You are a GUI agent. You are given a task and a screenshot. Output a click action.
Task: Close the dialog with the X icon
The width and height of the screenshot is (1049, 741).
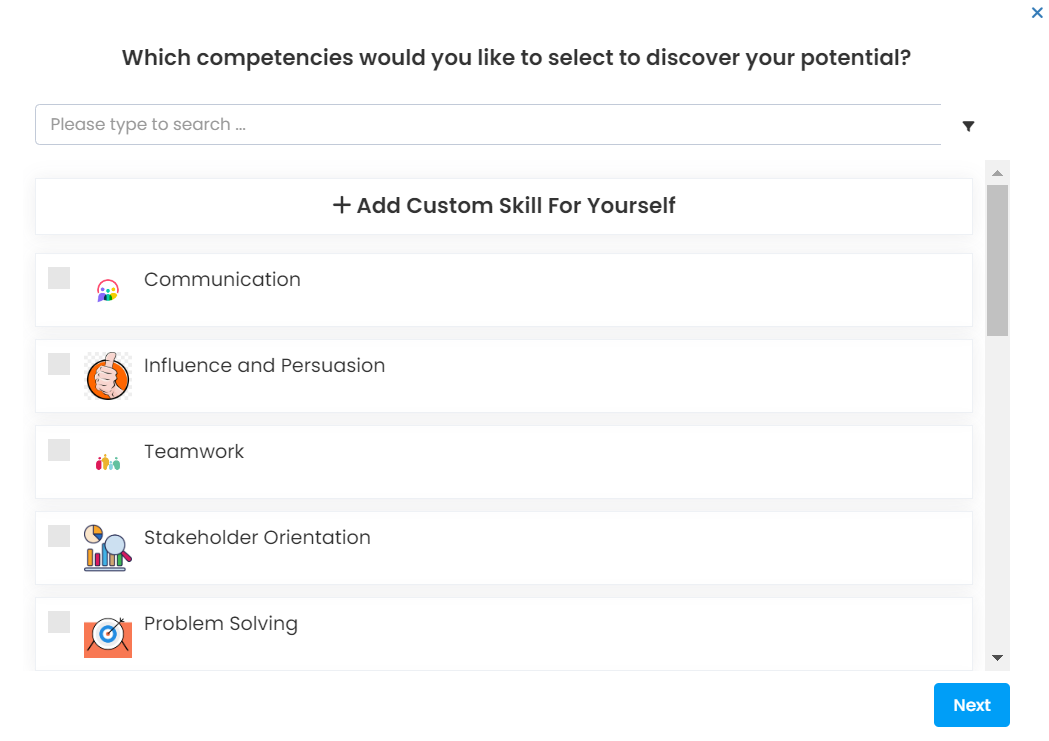[x=1037, y=13]
